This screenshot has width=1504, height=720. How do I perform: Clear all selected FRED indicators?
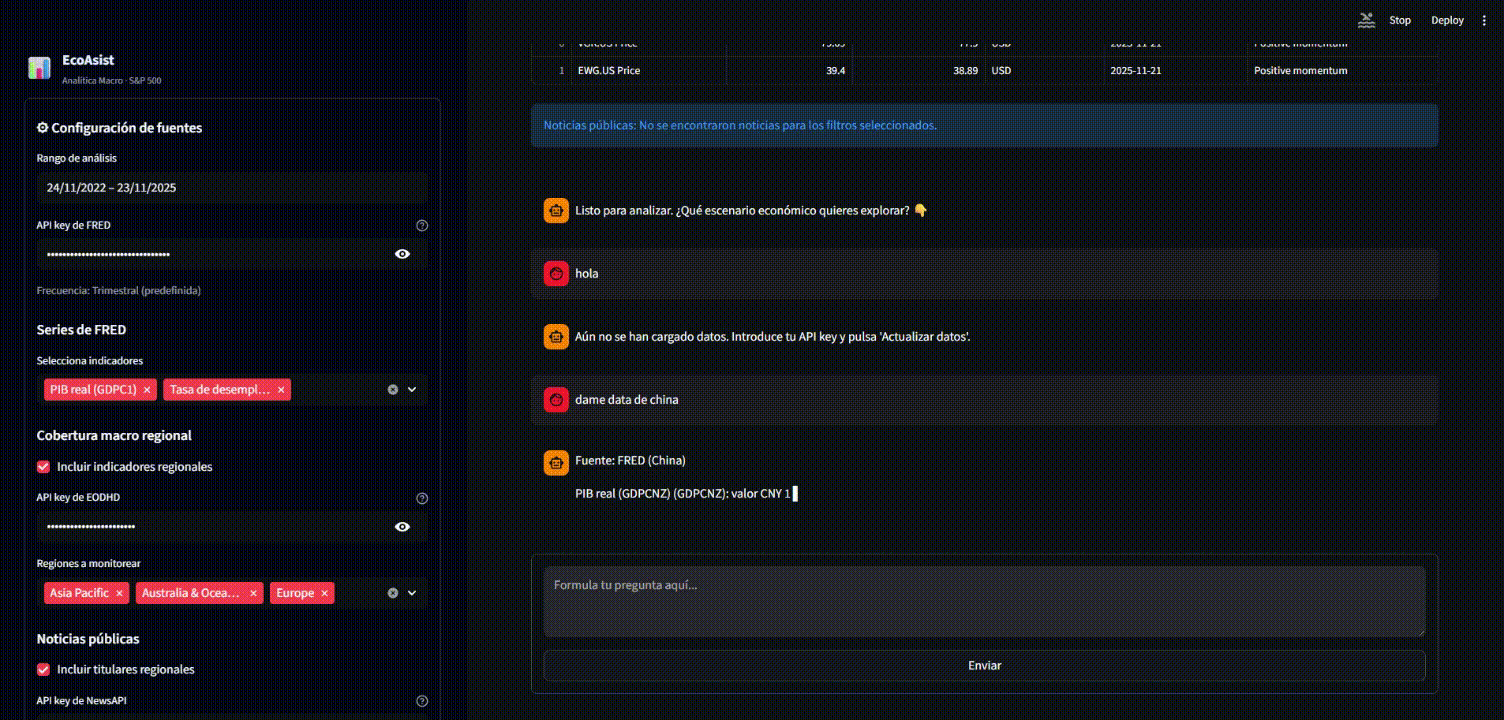point(393,390)
